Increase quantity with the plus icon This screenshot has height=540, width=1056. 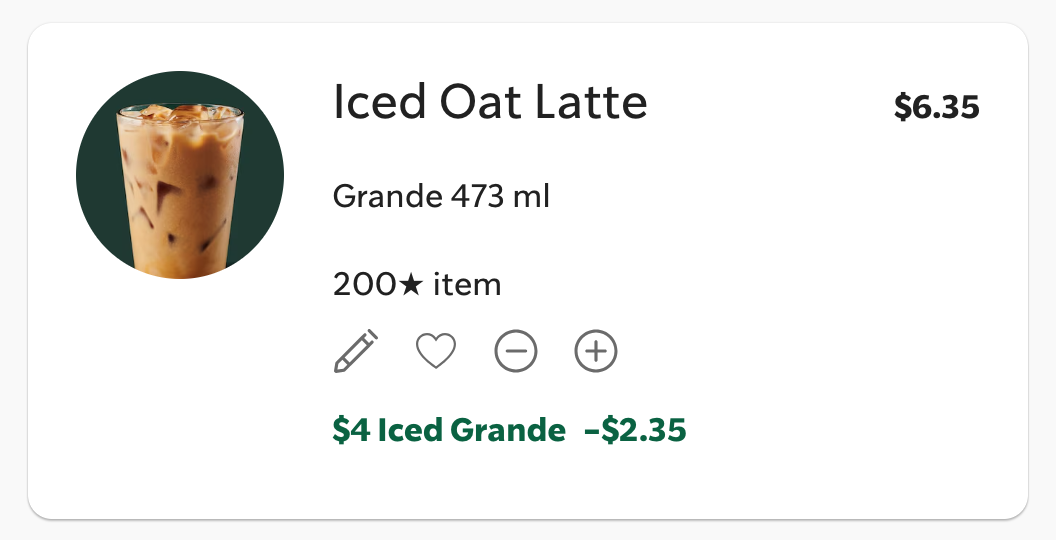[x=596, y=351]
